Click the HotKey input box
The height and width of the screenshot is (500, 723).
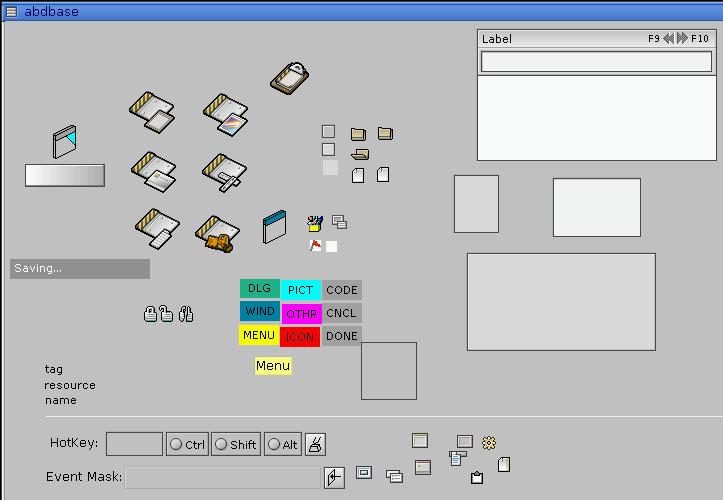pos(134,444)
